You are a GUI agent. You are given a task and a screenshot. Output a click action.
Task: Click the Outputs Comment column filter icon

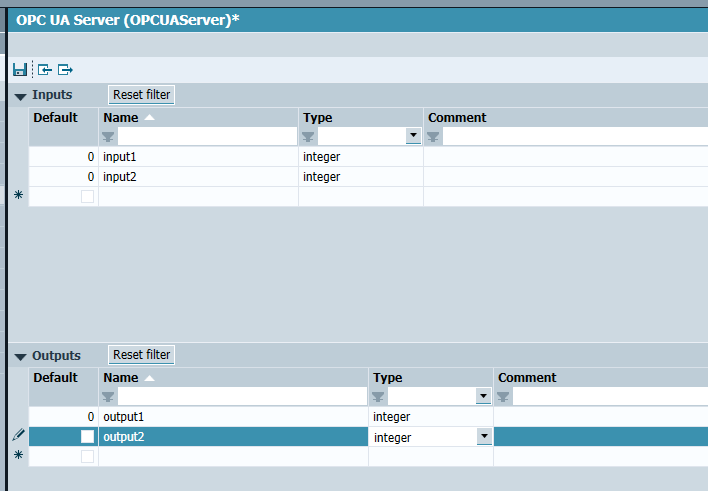(503, 397)
